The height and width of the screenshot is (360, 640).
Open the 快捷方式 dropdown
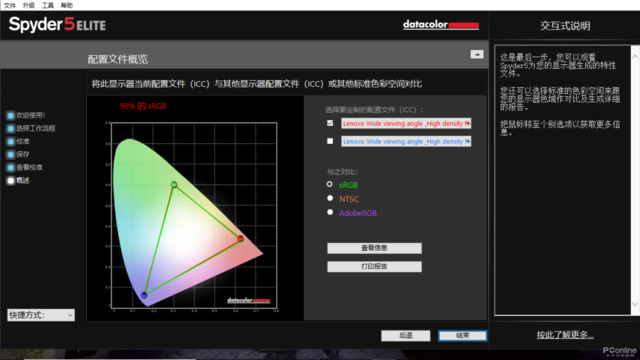tap(41, 315)
